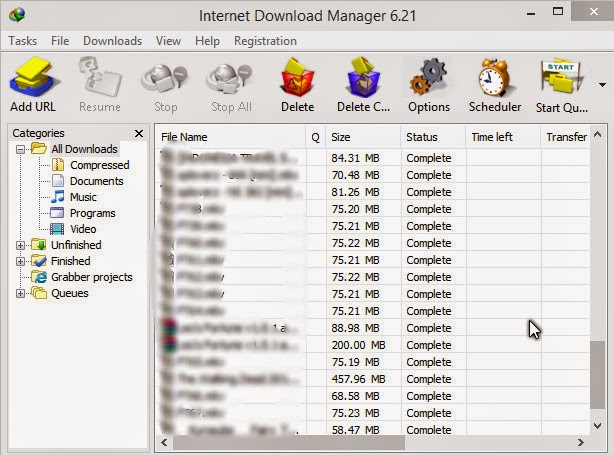This screenshot has height=455, width=614.
Task: Select the row sized 75.20 MB
Action: 373,209
